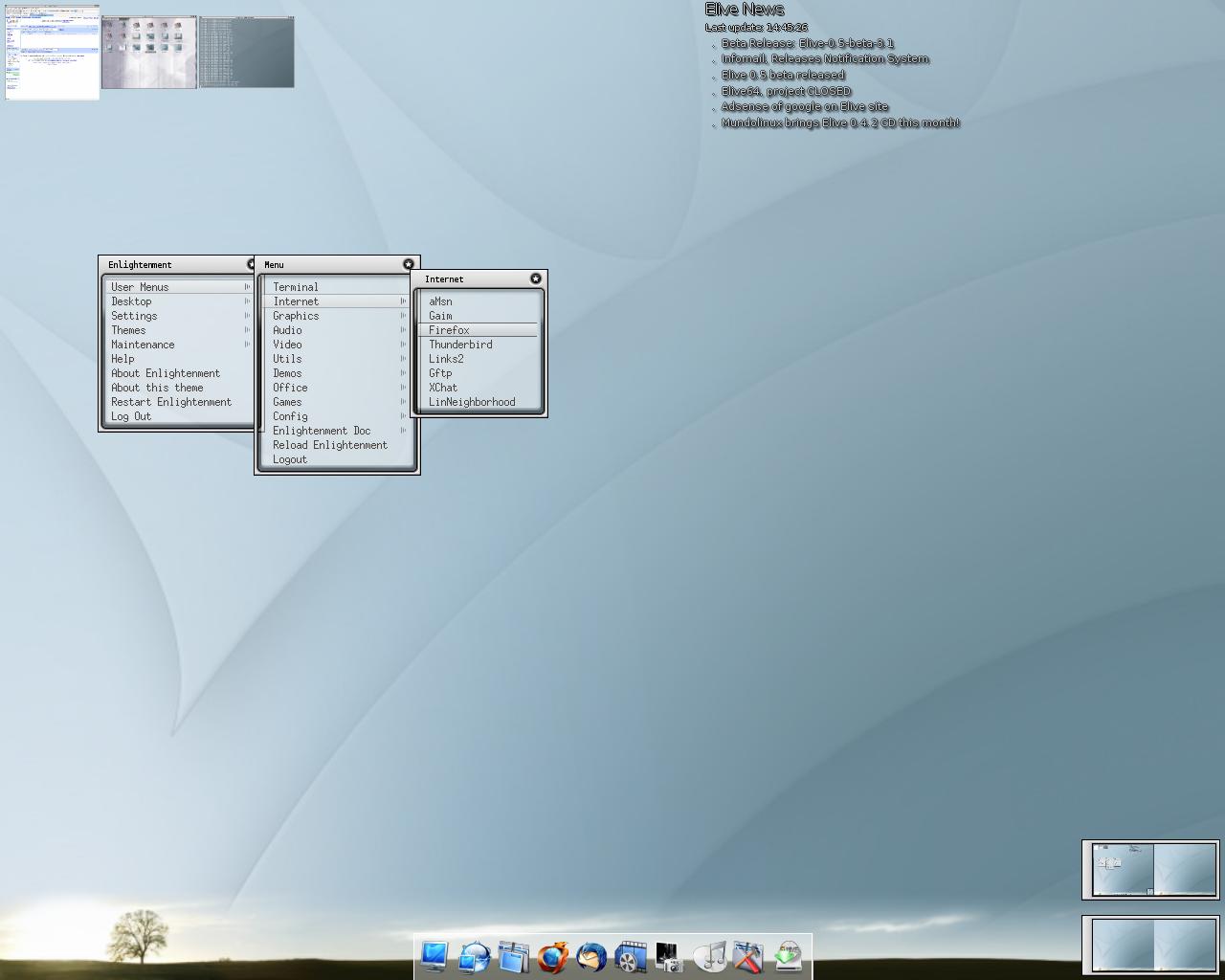Click the star button on Enlightenment menu title

pos(252,264)
